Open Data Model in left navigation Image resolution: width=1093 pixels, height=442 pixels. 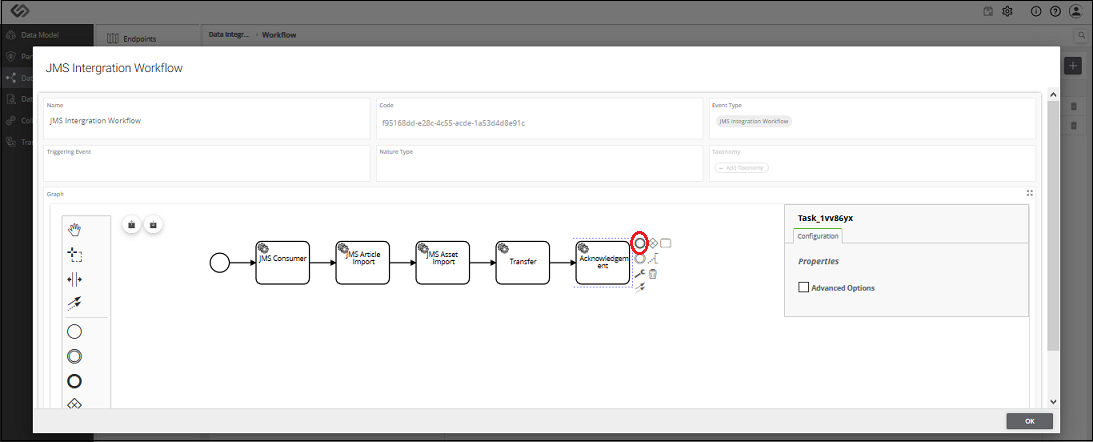pyautogui.click(x=40, y=35)
